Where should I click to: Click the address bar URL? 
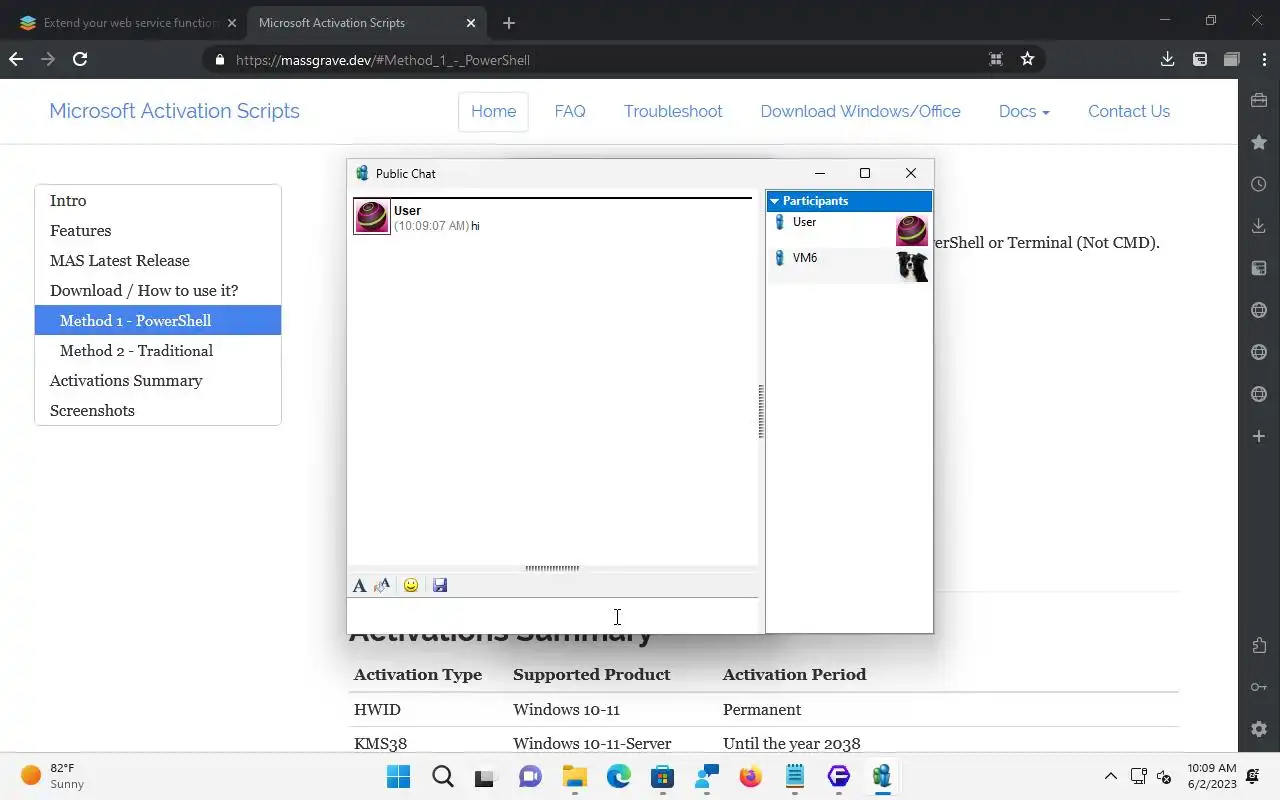pos(383,60)
